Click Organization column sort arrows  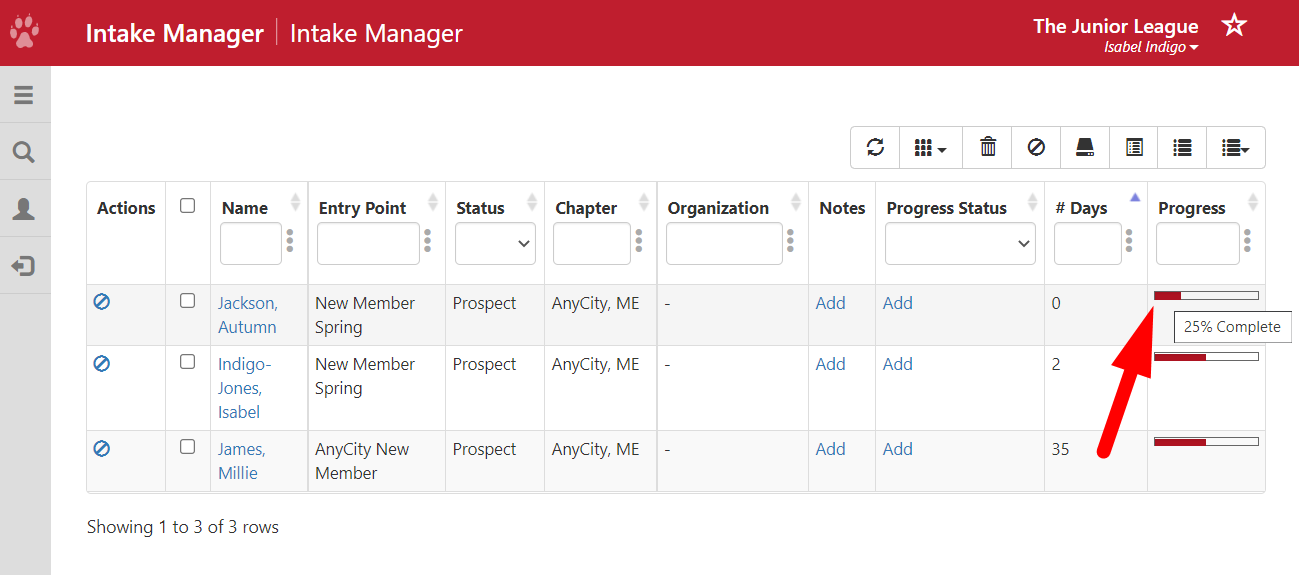[x=796, y=202]
